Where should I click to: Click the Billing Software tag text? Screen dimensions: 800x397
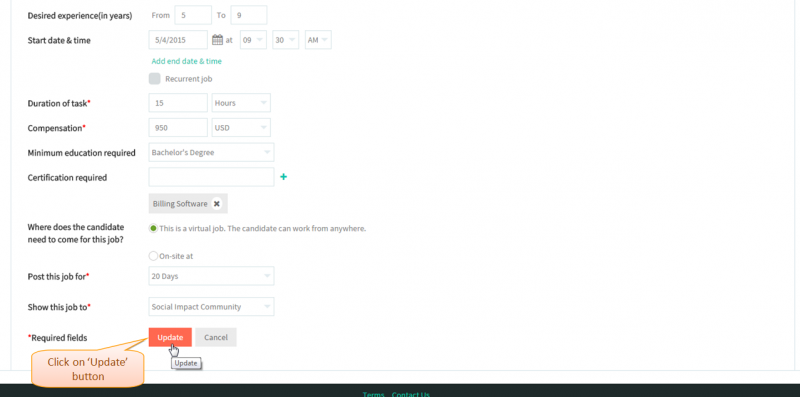180,204
